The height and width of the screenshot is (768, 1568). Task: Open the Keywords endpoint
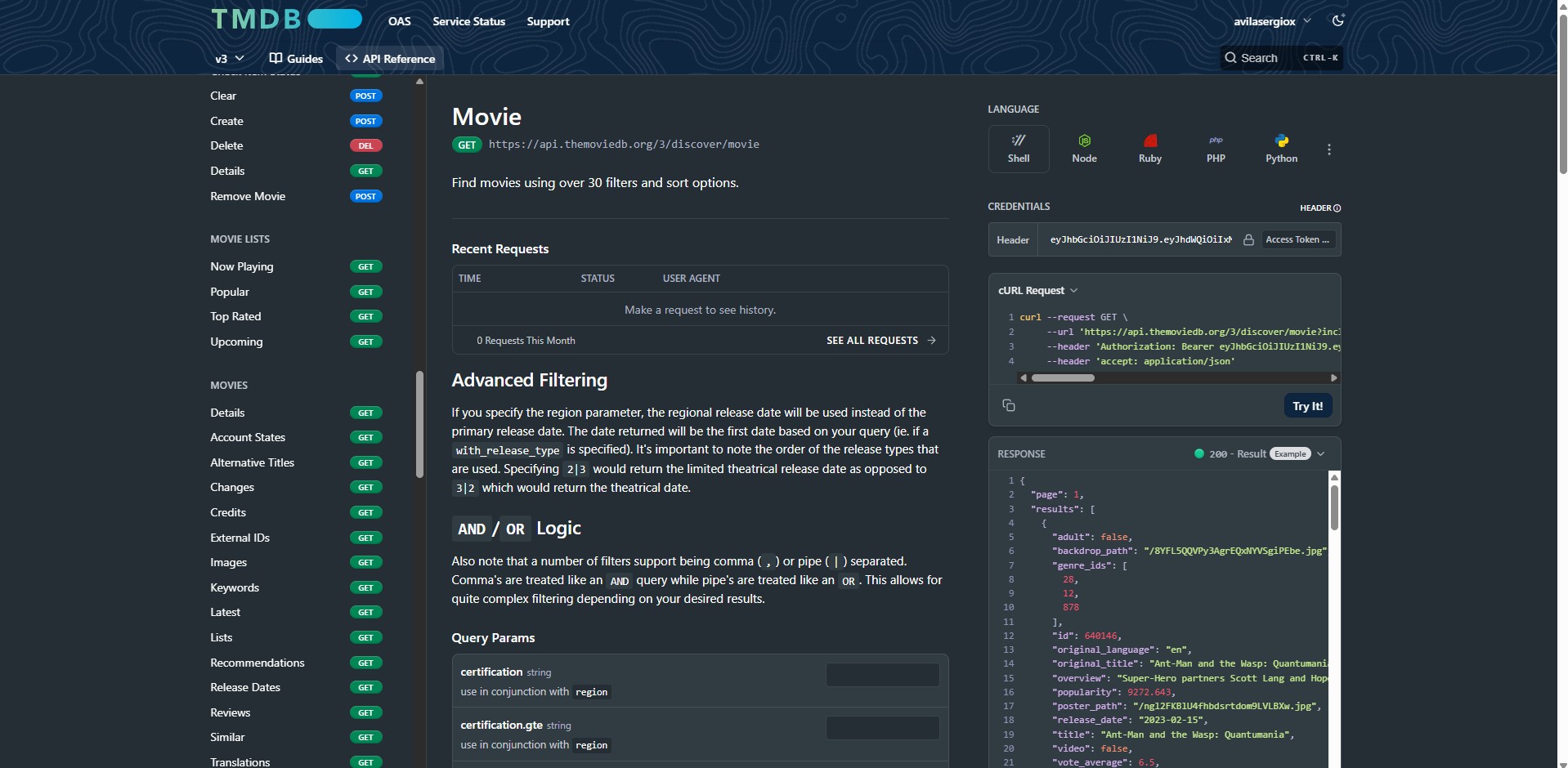[x=296, y=587]
